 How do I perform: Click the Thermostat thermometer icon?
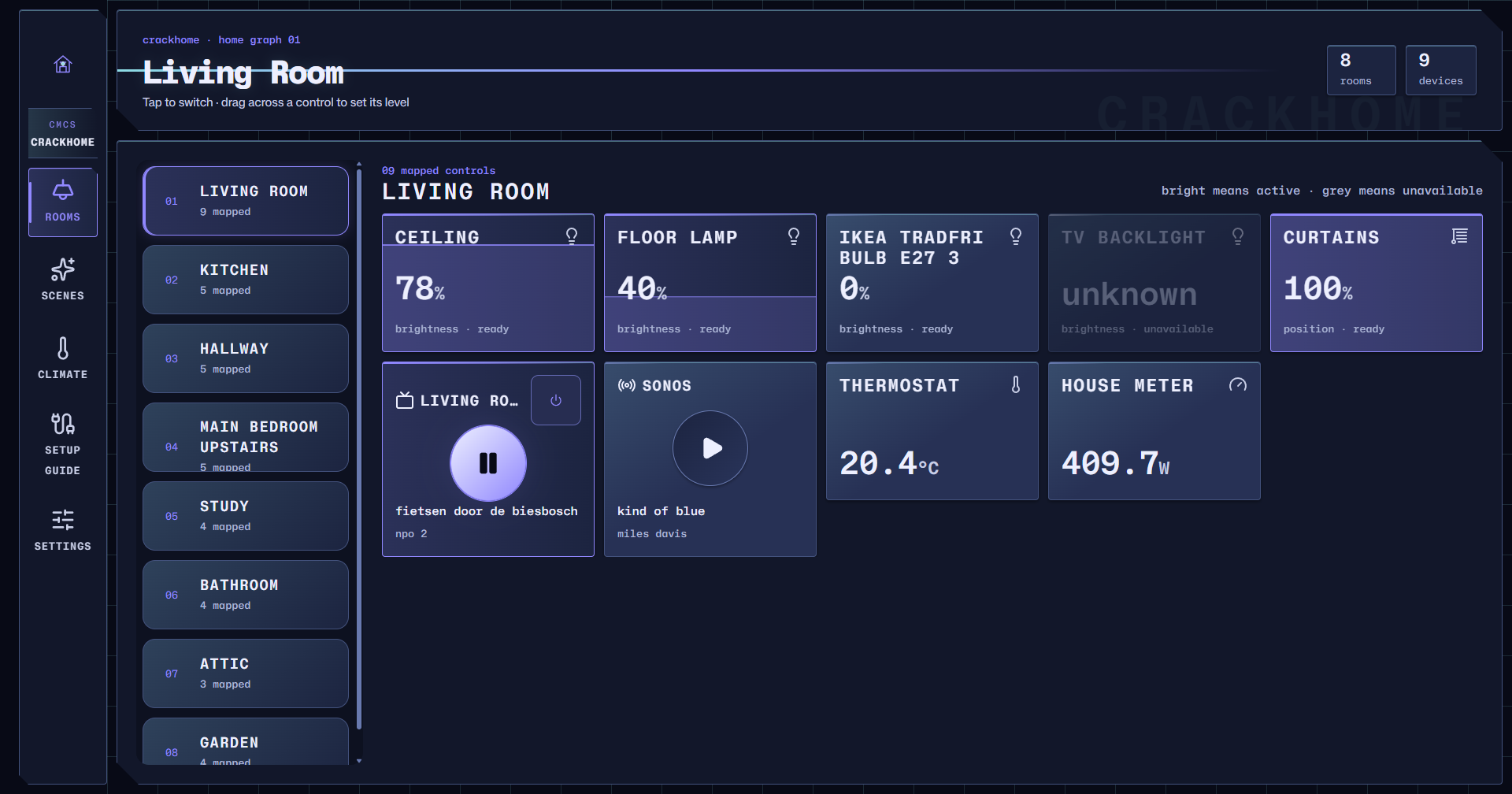tap(1016, 384)
